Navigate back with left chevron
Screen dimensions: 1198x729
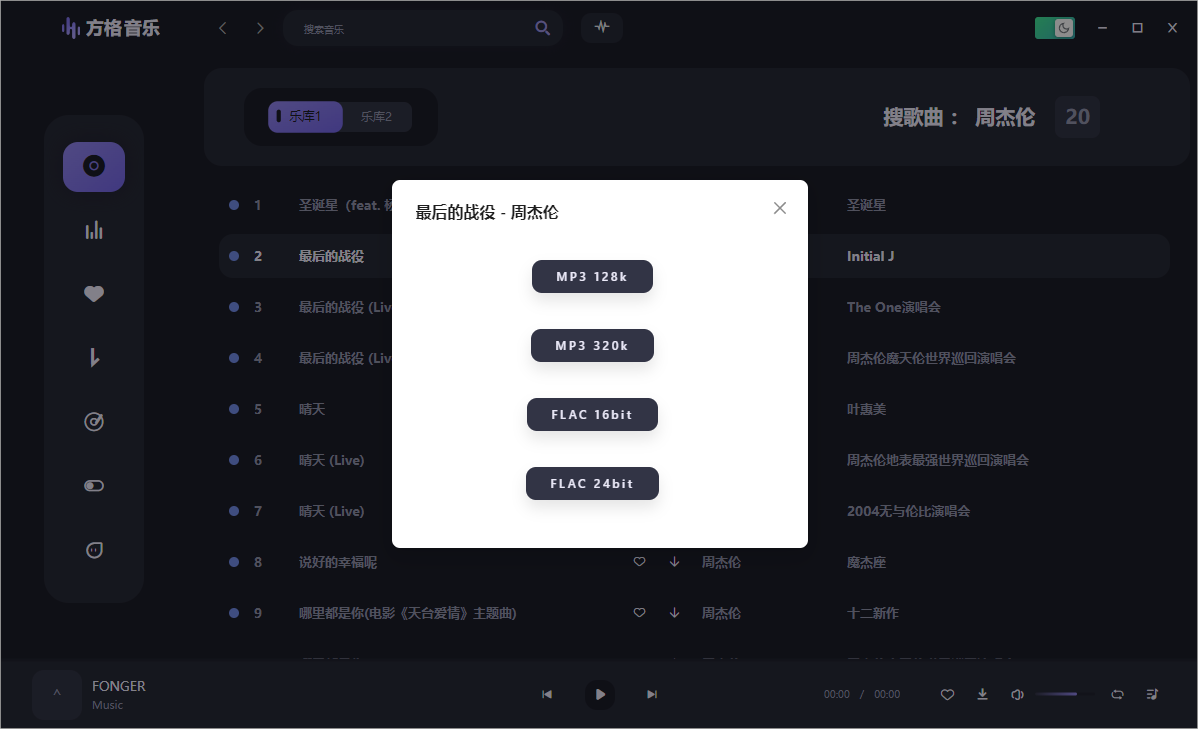click(223, 28)
